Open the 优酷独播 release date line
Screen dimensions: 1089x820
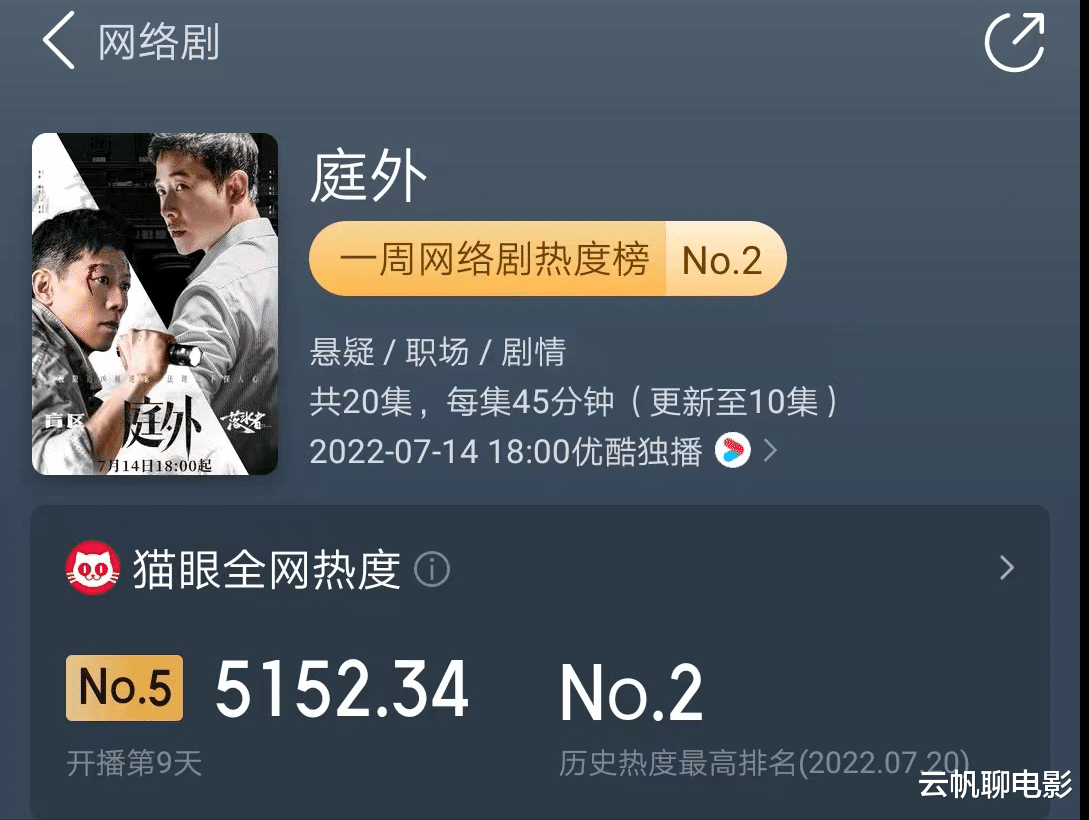tap(506, 451)
